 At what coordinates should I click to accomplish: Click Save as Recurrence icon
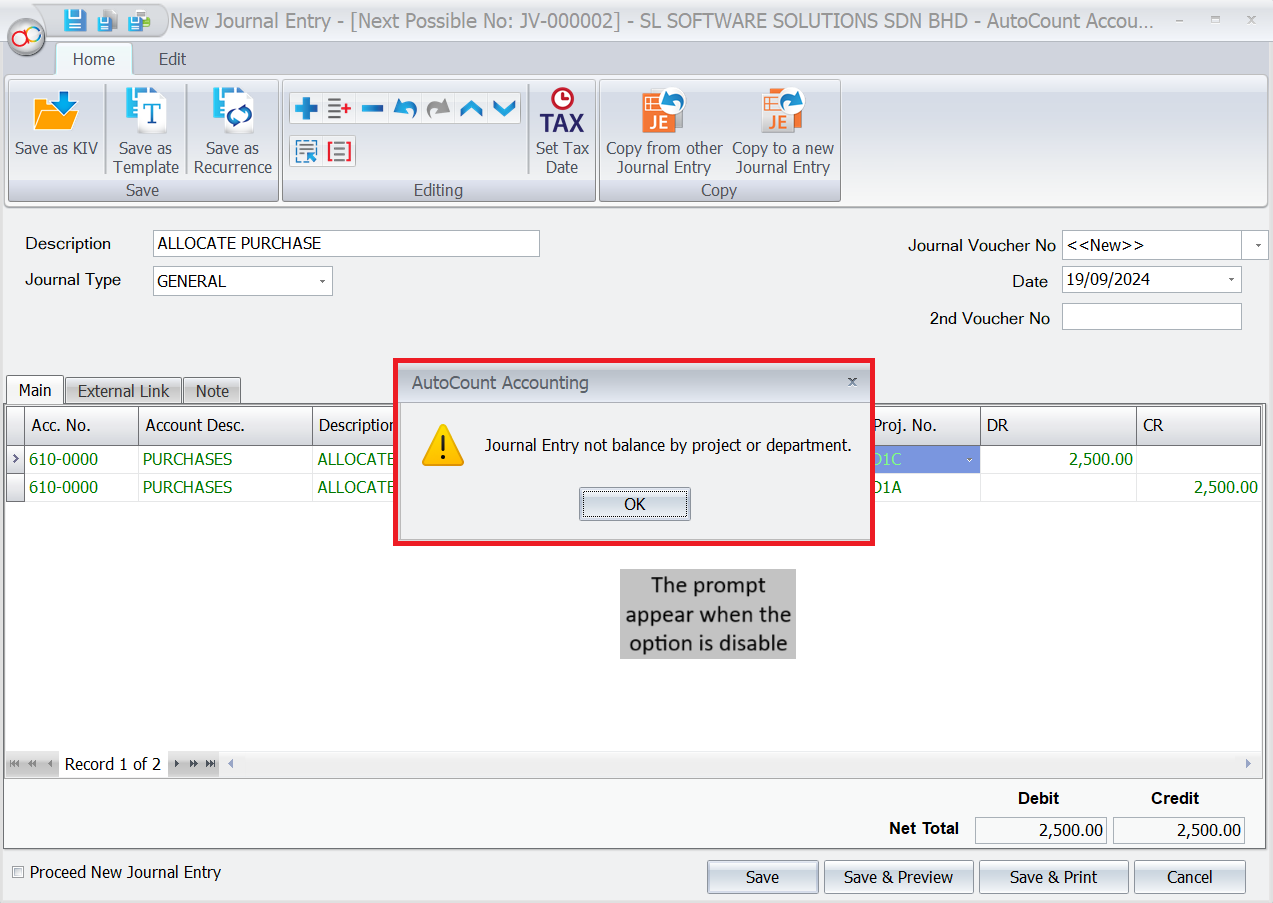(232, 112)
